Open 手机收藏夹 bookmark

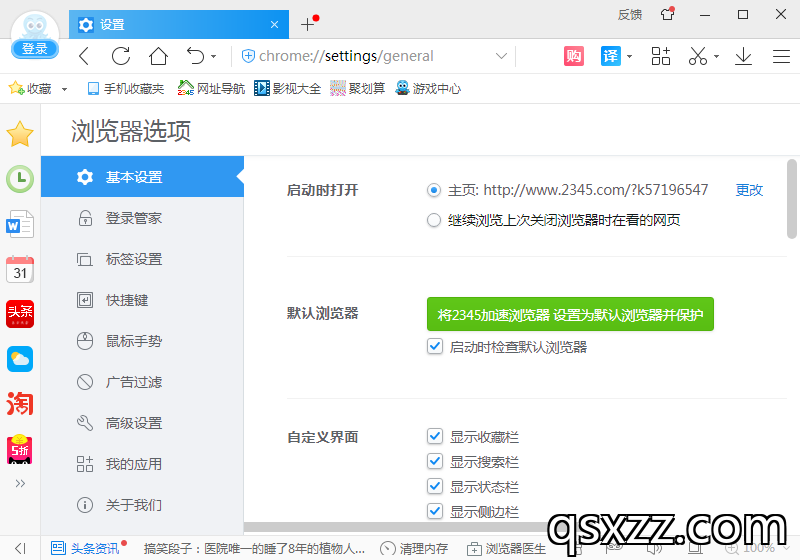point(126,89)
